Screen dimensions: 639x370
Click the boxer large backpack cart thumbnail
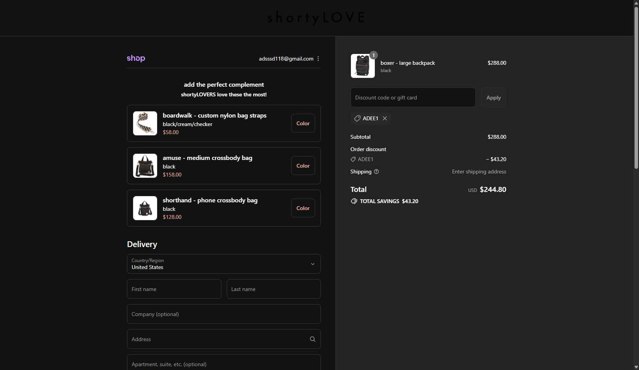(363, 66)
